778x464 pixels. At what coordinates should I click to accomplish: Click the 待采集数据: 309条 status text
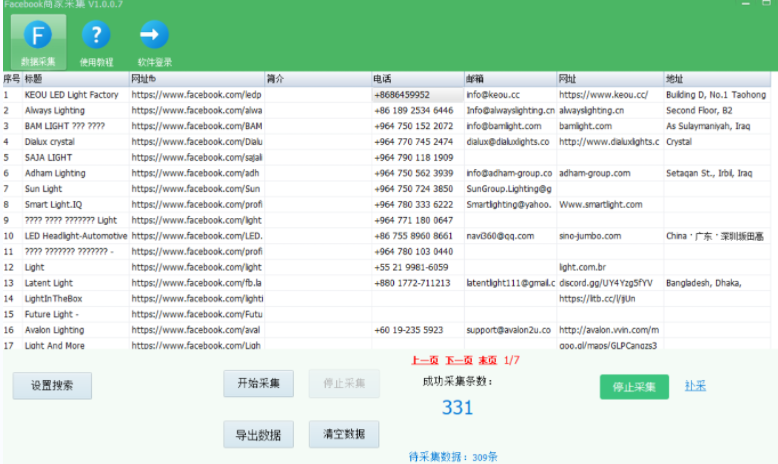point(453,457)
